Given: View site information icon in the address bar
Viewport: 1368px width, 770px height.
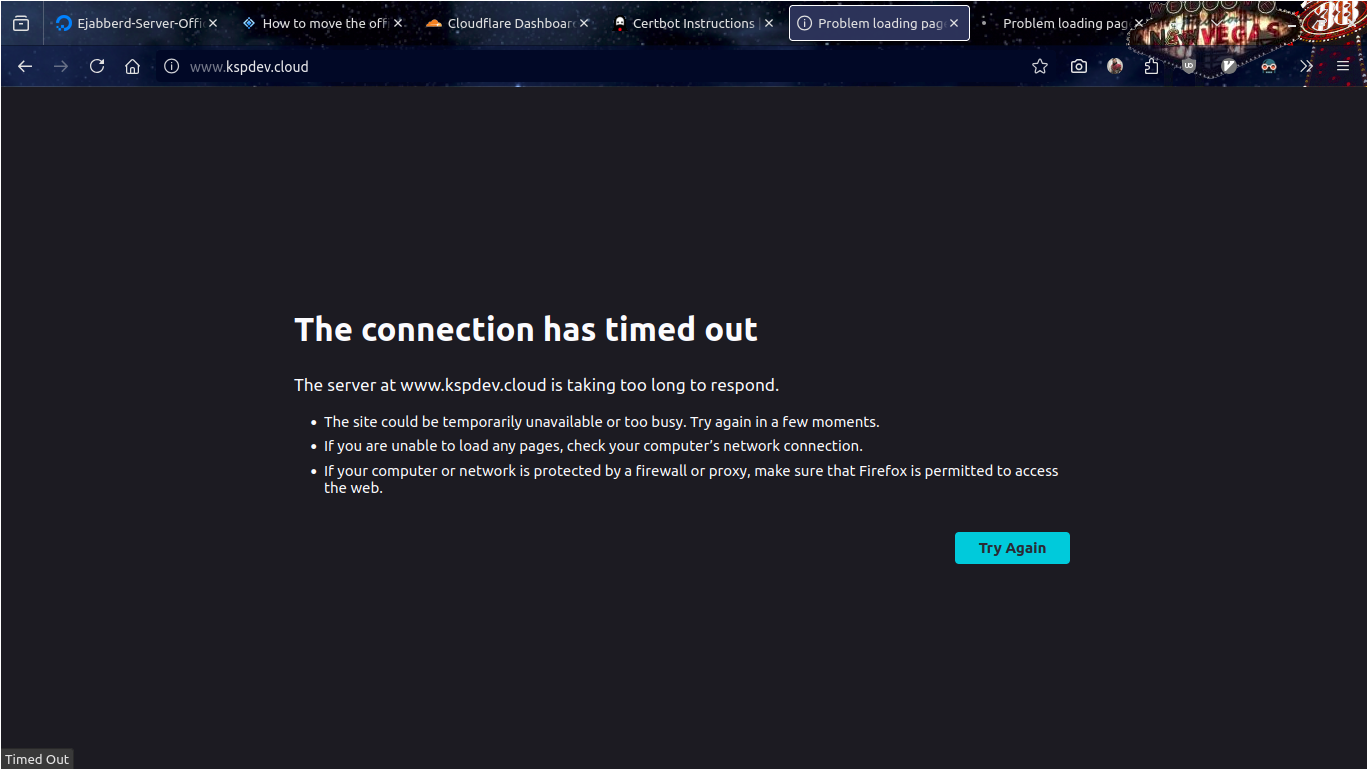Looking at the screenshot, I should point(171,66).
